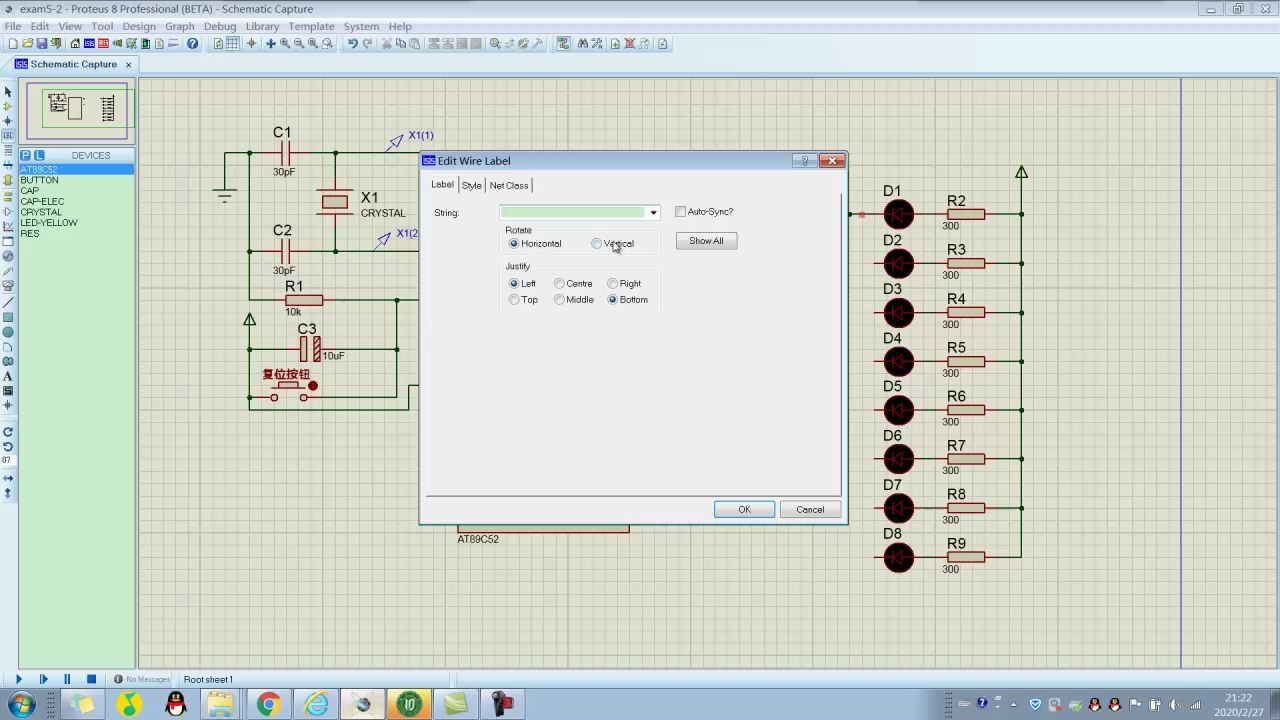The image size is (1280, 720).
Task: Click the Undo toolbar icon
Action: (352, 44)
